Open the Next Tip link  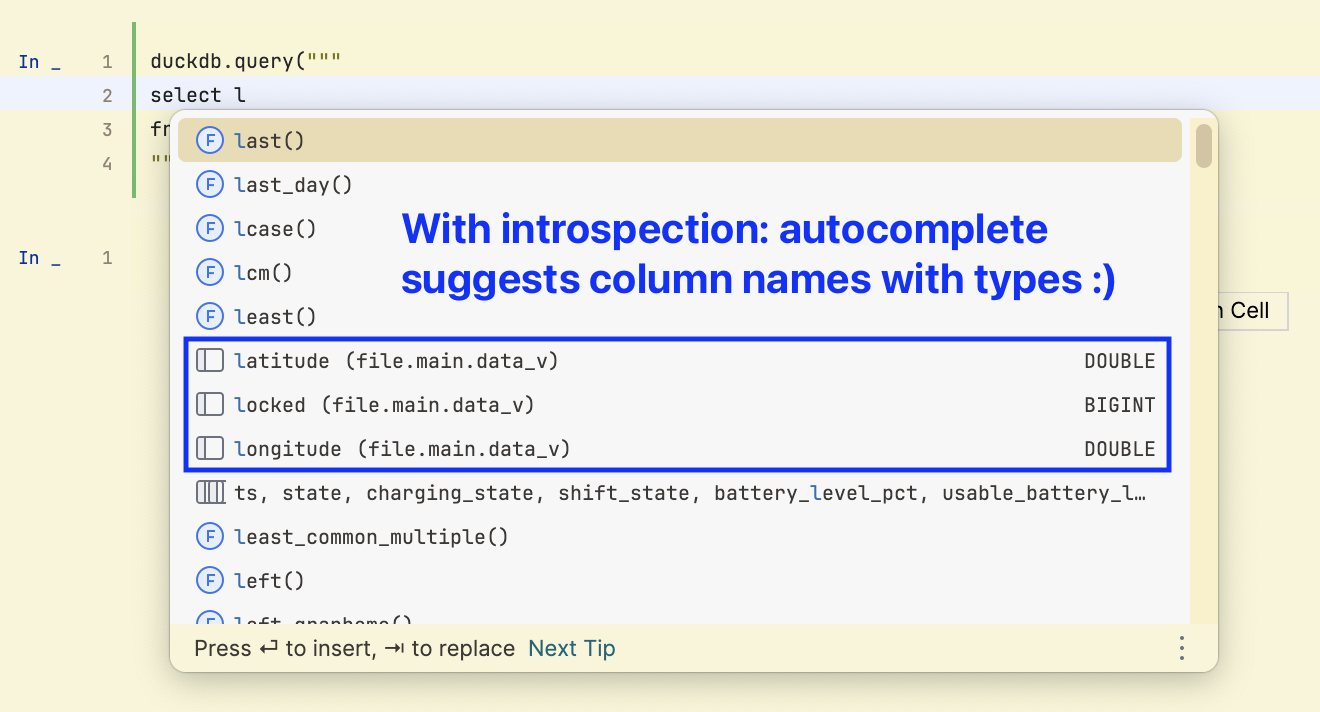point(572,649)
